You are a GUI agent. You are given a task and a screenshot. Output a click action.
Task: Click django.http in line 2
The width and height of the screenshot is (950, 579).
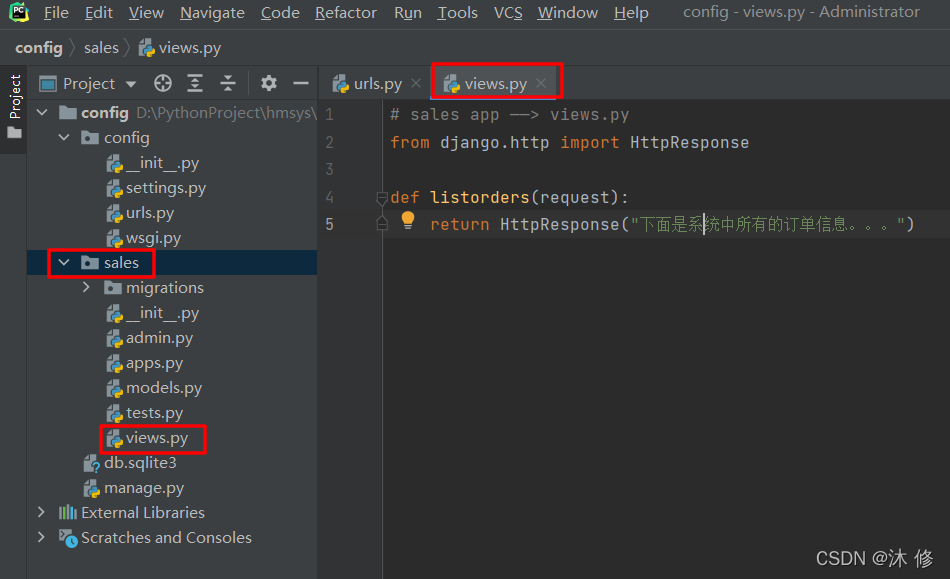point(494,142)
